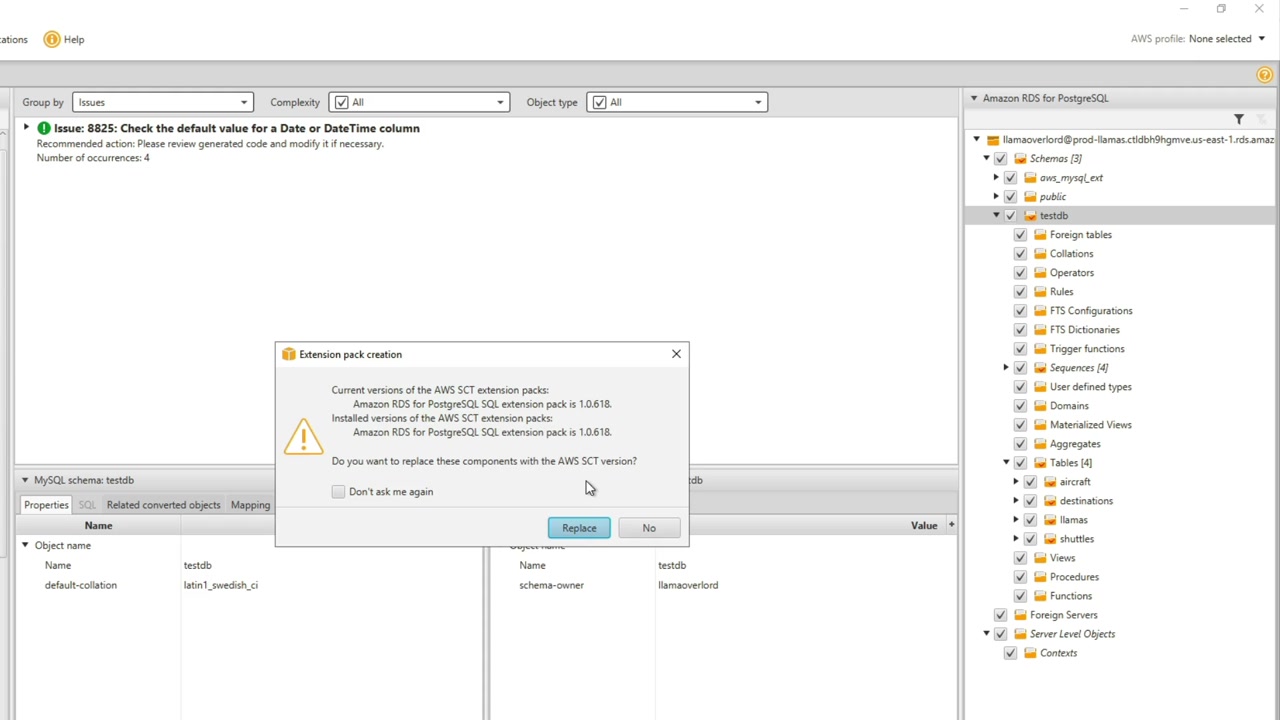Click the Replace button
1280x720 pixels.
[579, 528]
